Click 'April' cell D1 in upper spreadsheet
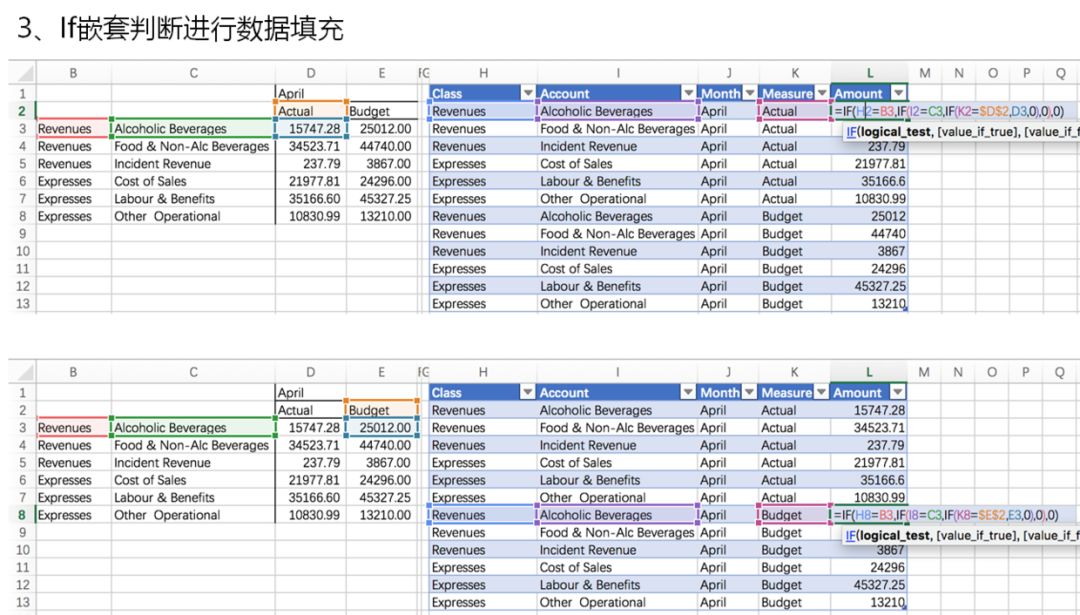 (311, 93)
